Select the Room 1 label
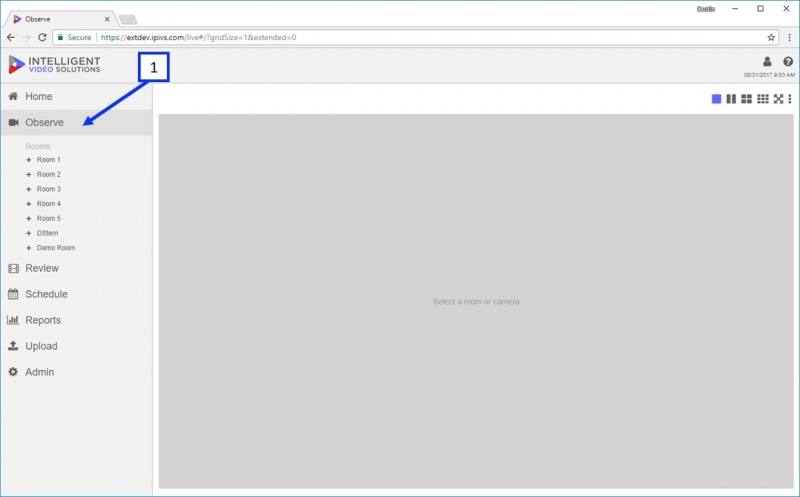Image resolution: width=800 pixels, height=497 pixels. (x=48, y=160)
